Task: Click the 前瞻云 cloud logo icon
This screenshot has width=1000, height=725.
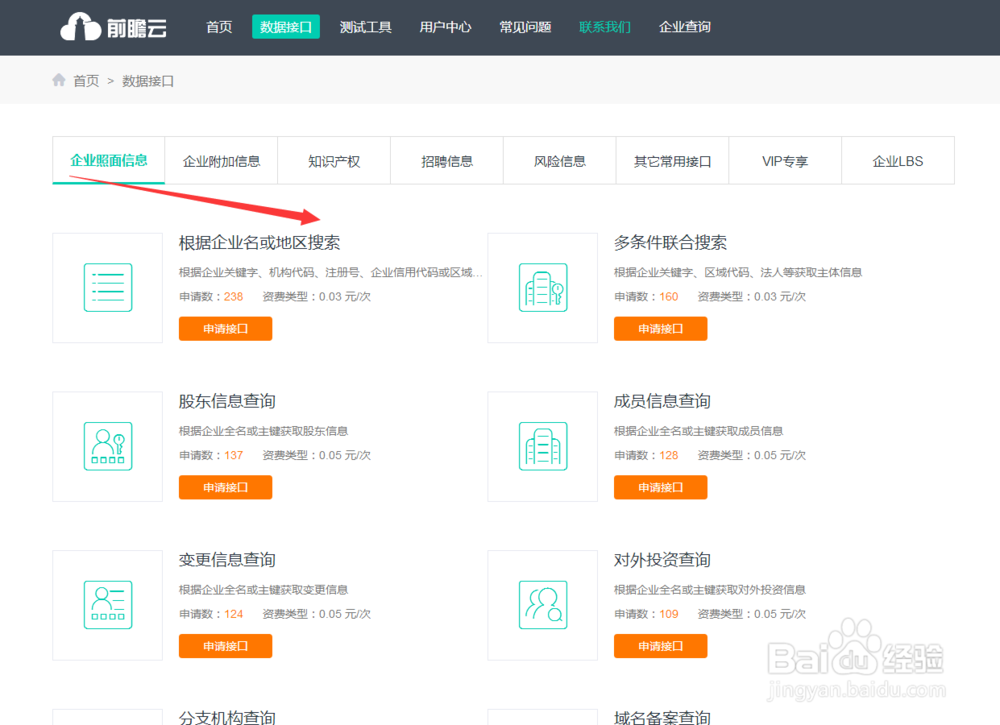Action: (83, 27)
